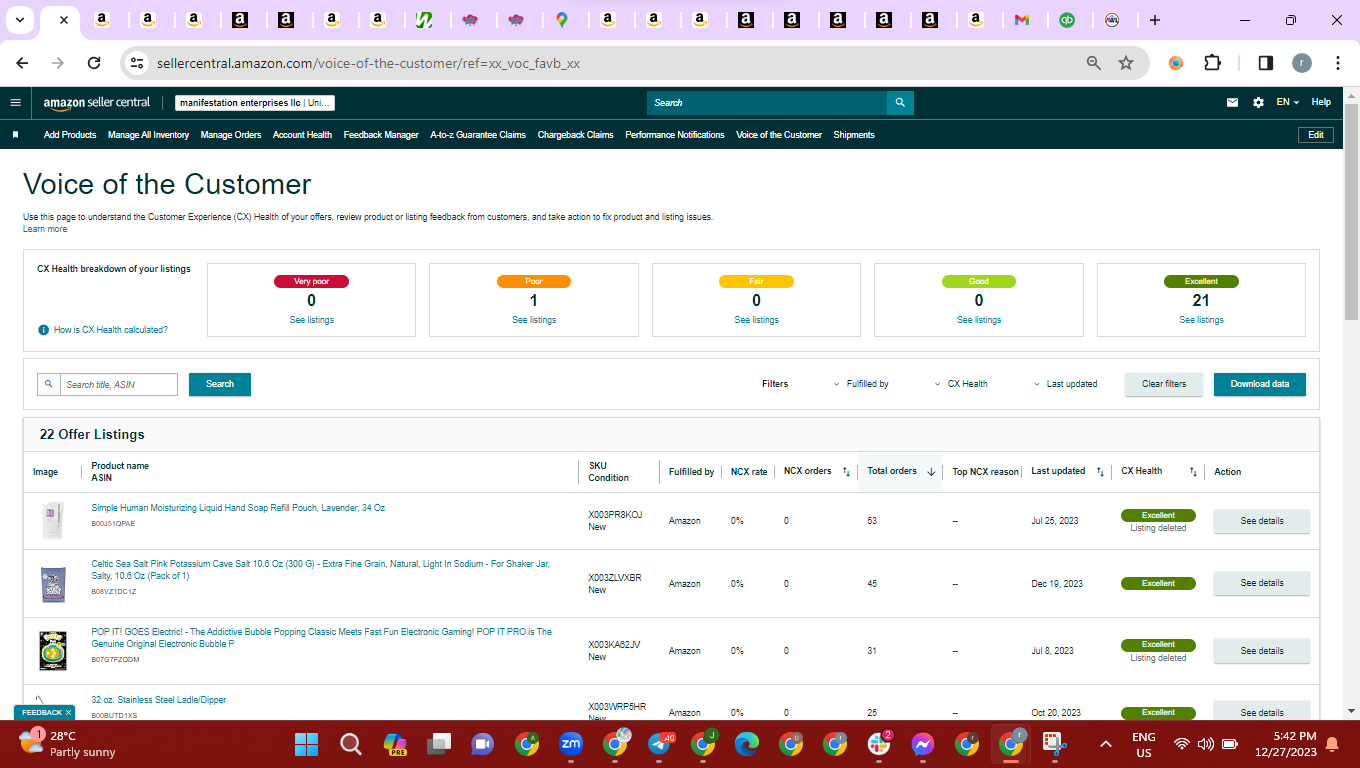Open Manage All Inventory menu item
Viewport: 1360px width, 768px height.
coord(148,135)
